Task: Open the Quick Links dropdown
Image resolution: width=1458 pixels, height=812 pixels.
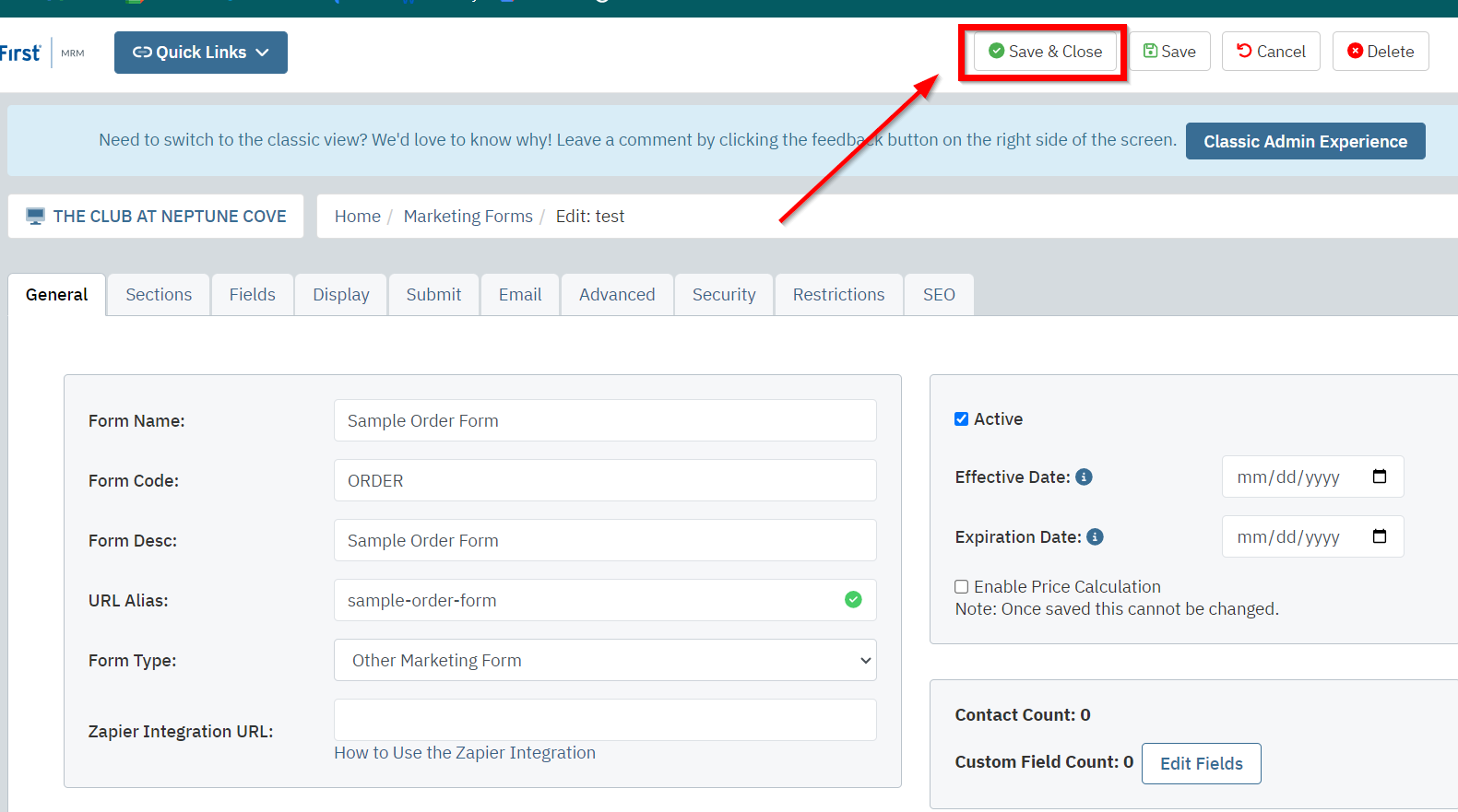Action: 200,53
